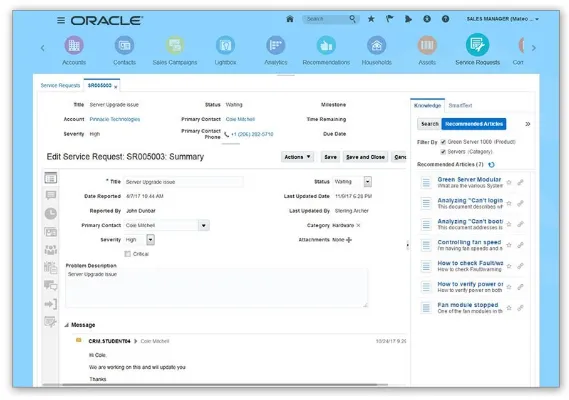Toggle the Critical checkbox
The image size is (569, 400).
[x=128, y=254]
